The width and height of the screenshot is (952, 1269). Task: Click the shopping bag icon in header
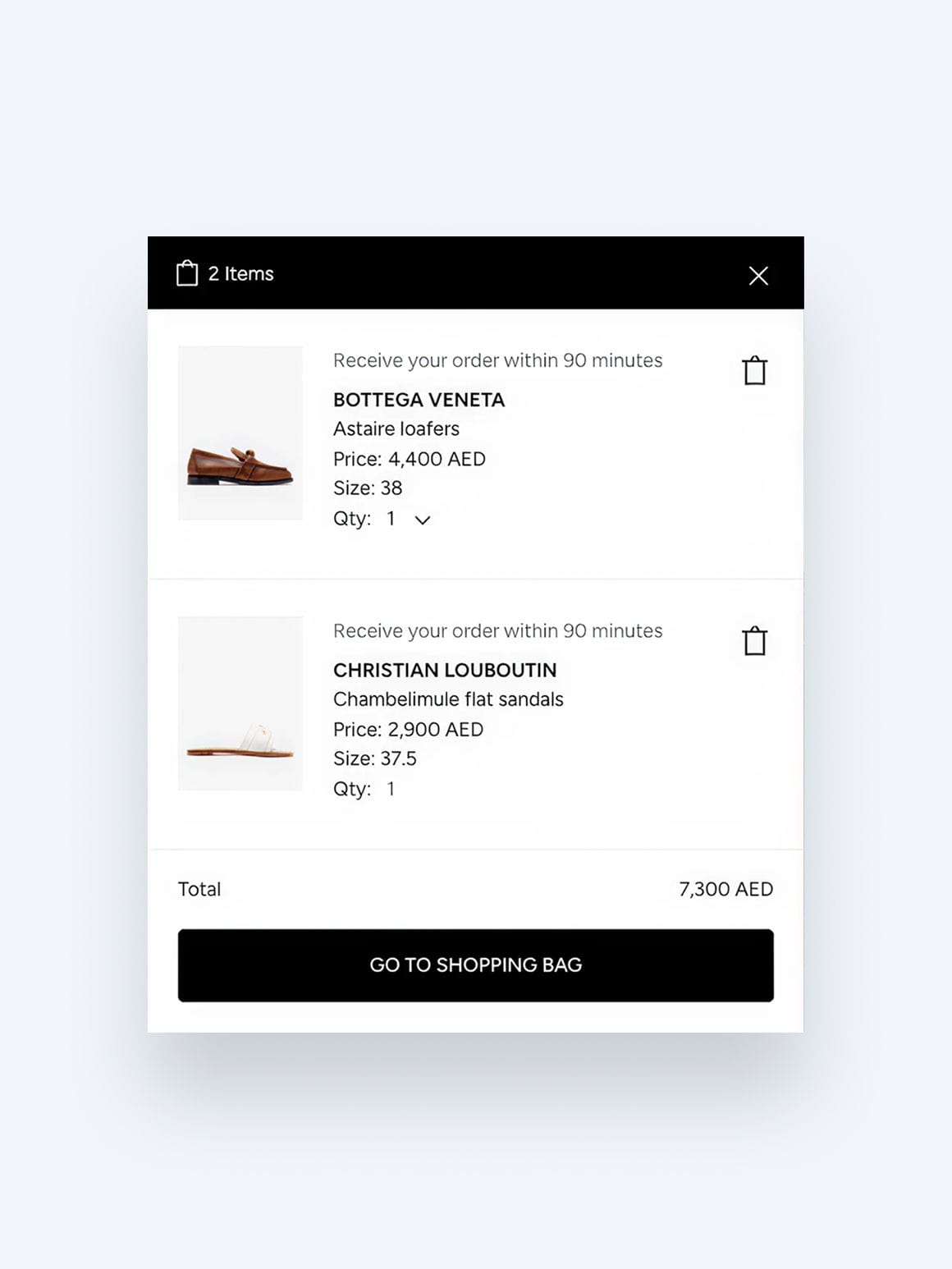[187, 273]
